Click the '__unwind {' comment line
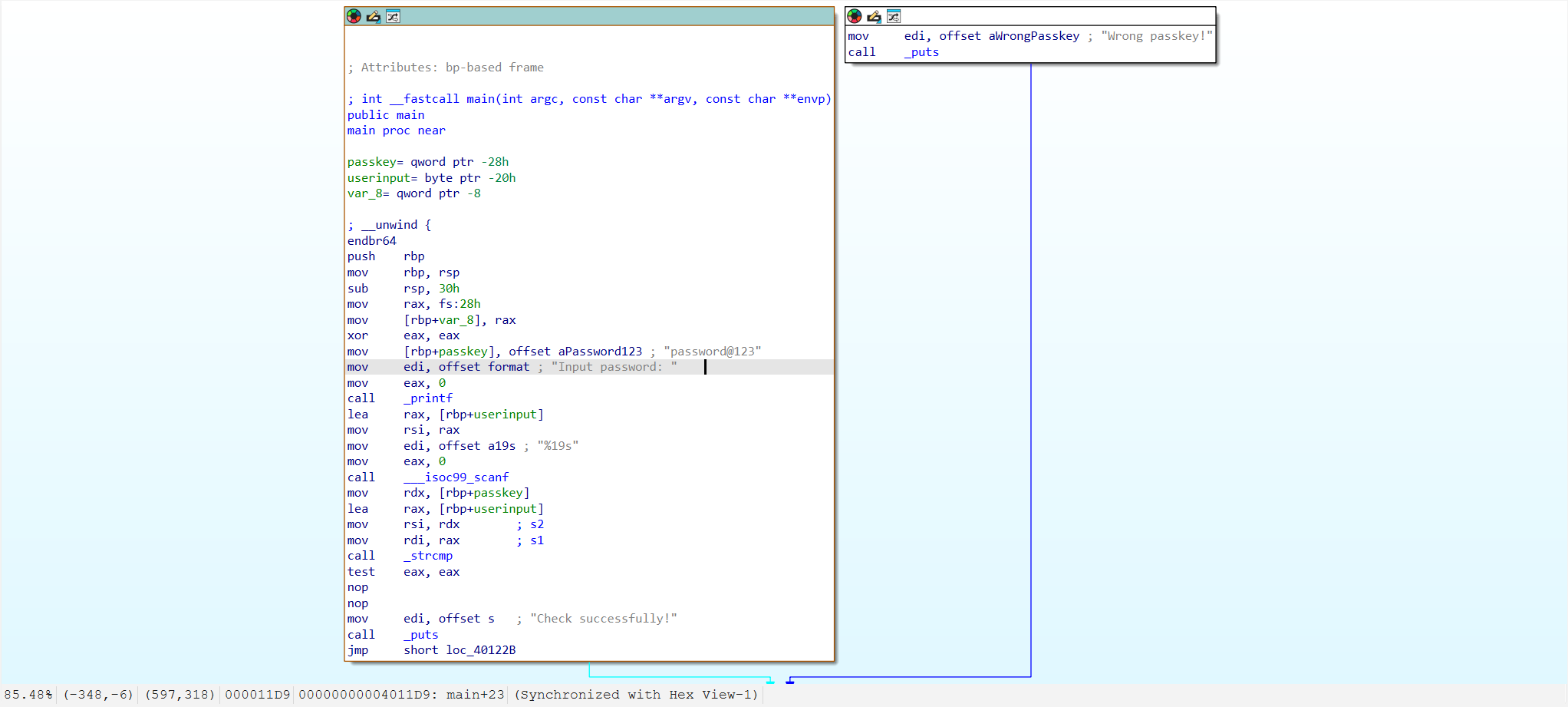This screenshot has height=707, width=1568. [390, 225]
